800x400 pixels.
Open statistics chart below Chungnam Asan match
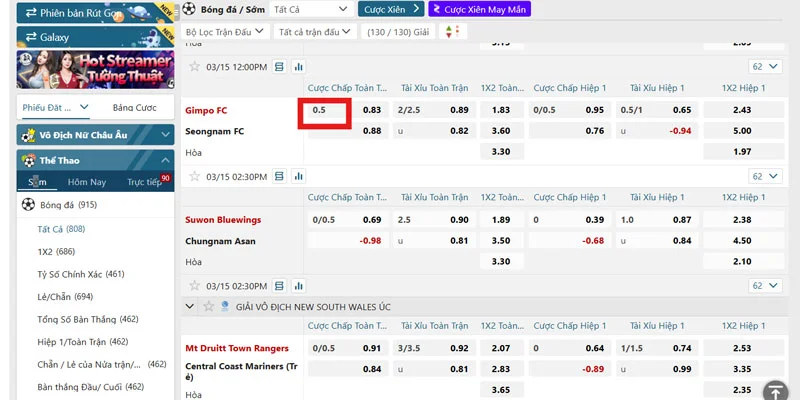pos(298,286)
